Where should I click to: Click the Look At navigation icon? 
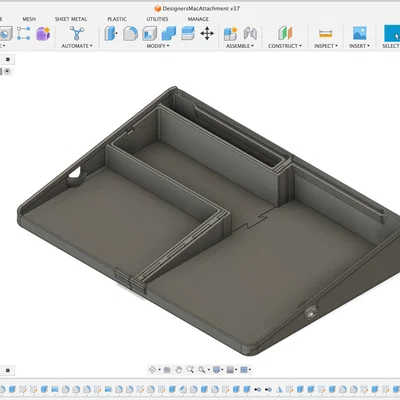click(x=167, y=369)
